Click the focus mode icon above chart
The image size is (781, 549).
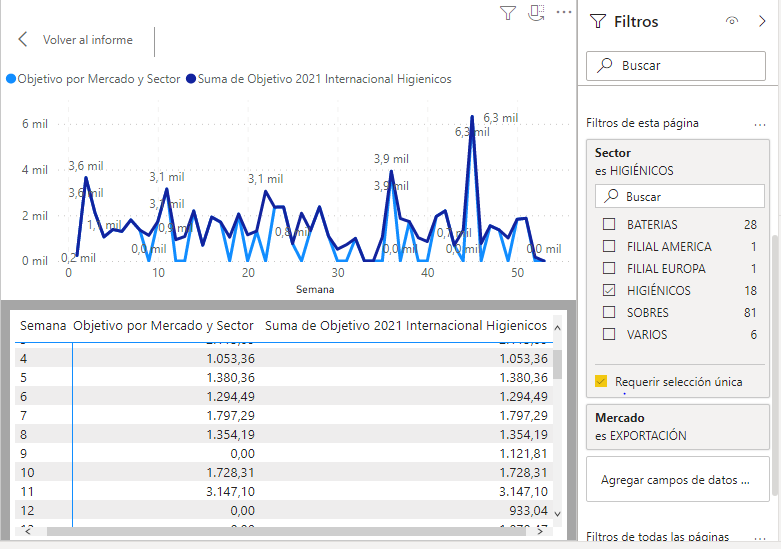(x=536, y=13)
